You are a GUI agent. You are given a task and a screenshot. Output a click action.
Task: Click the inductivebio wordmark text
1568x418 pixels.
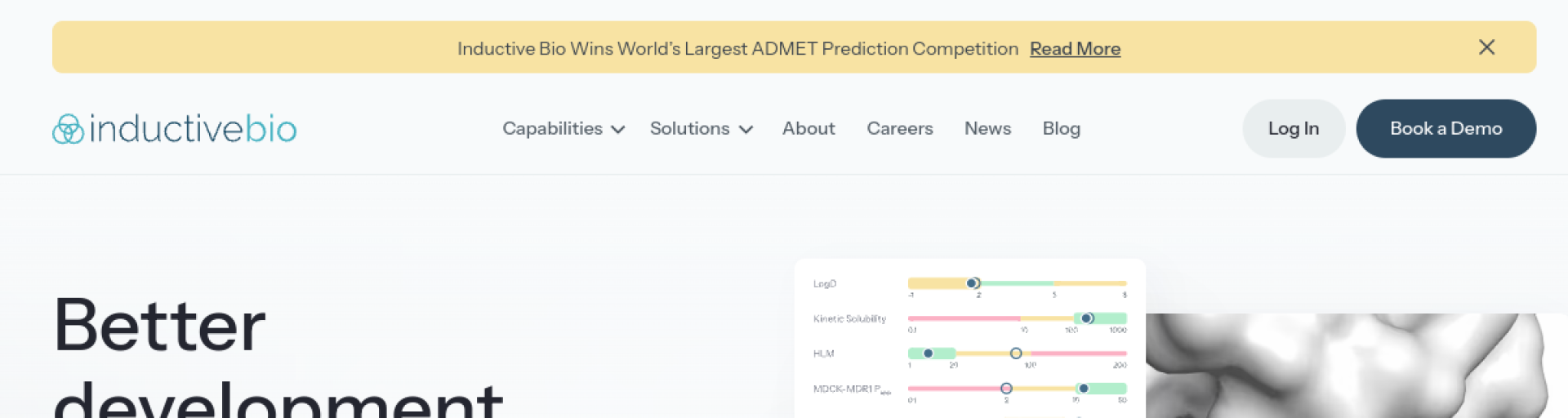193,129
